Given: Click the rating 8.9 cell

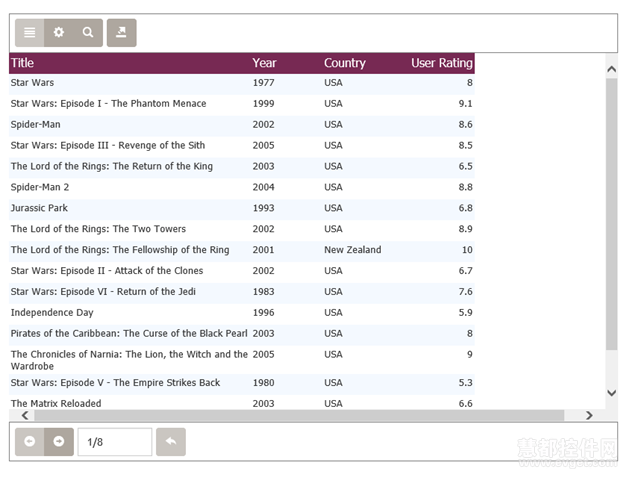Looking at the screenshot, I should pyautogui.click(x=466, y=229).
